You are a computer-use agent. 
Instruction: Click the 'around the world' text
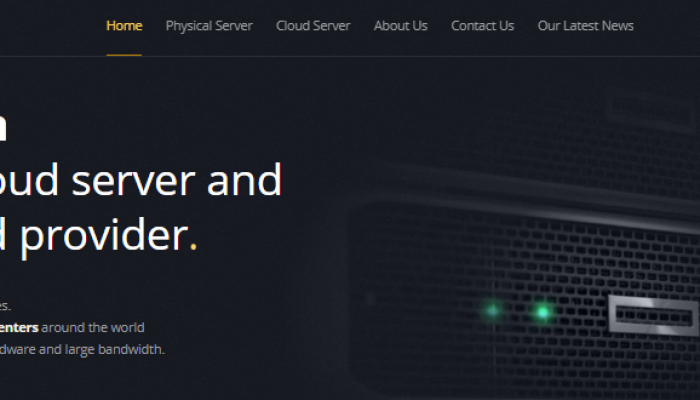click(x=93, y=328)
